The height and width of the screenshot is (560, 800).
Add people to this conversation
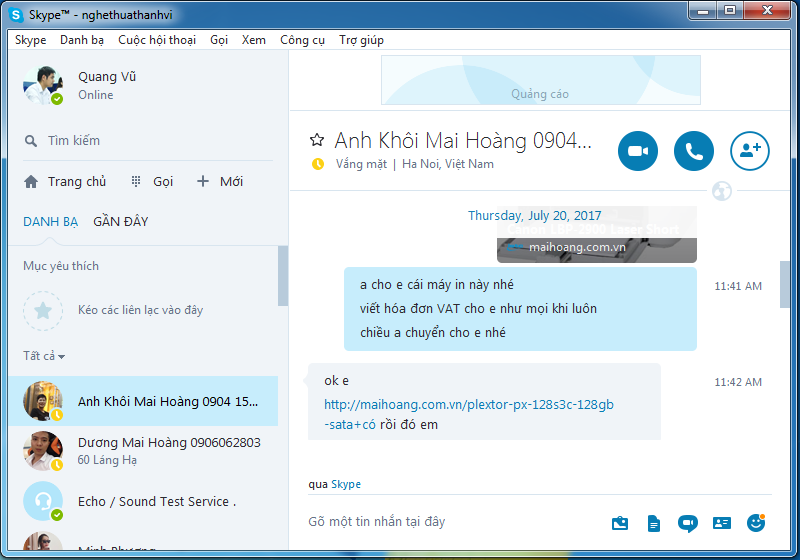(x=750, y=151)
